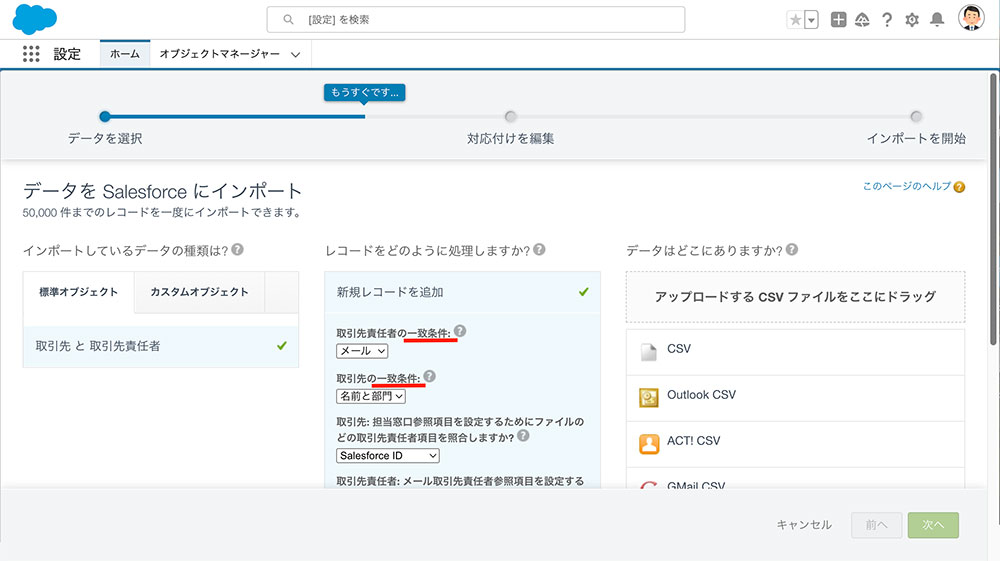The width and height of the screenshot is (1000, 561).
Task: Click the ACT! CSV contact icon
Action: [649, 443]
